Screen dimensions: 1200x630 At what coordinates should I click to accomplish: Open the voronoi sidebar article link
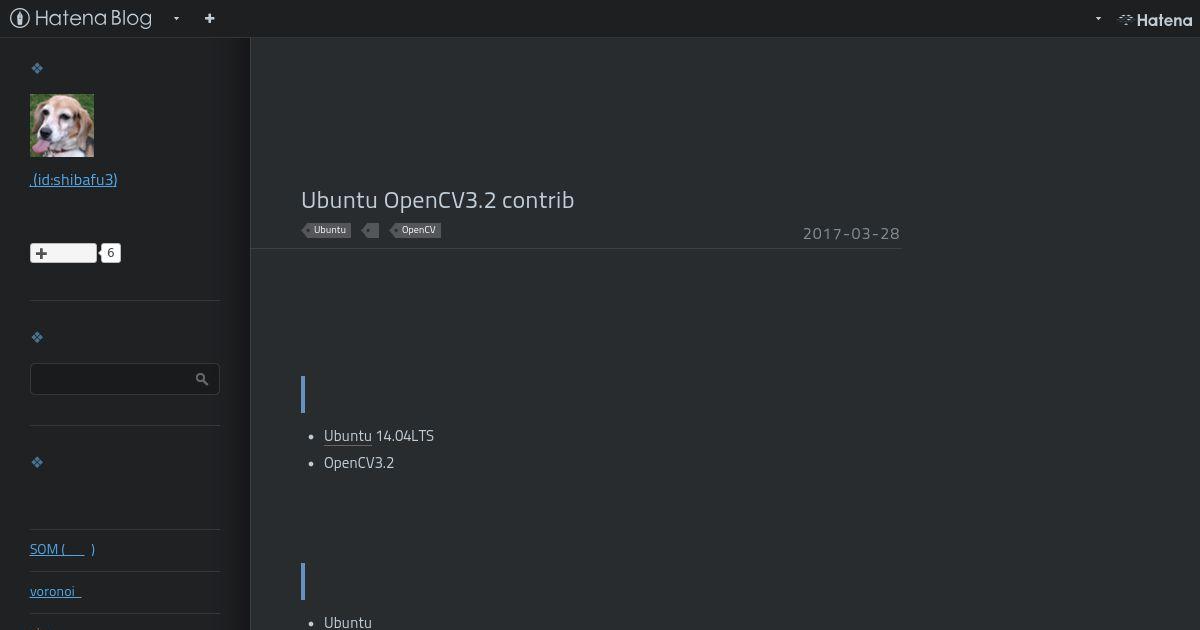click(x=55, y=591)
